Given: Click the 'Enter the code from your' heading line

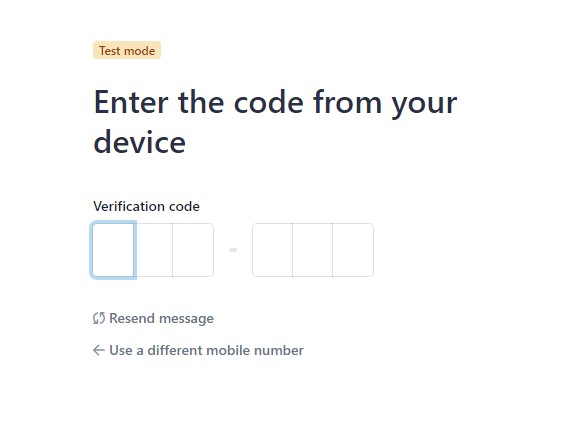Looking at the screenshot, I should point(275,103).
